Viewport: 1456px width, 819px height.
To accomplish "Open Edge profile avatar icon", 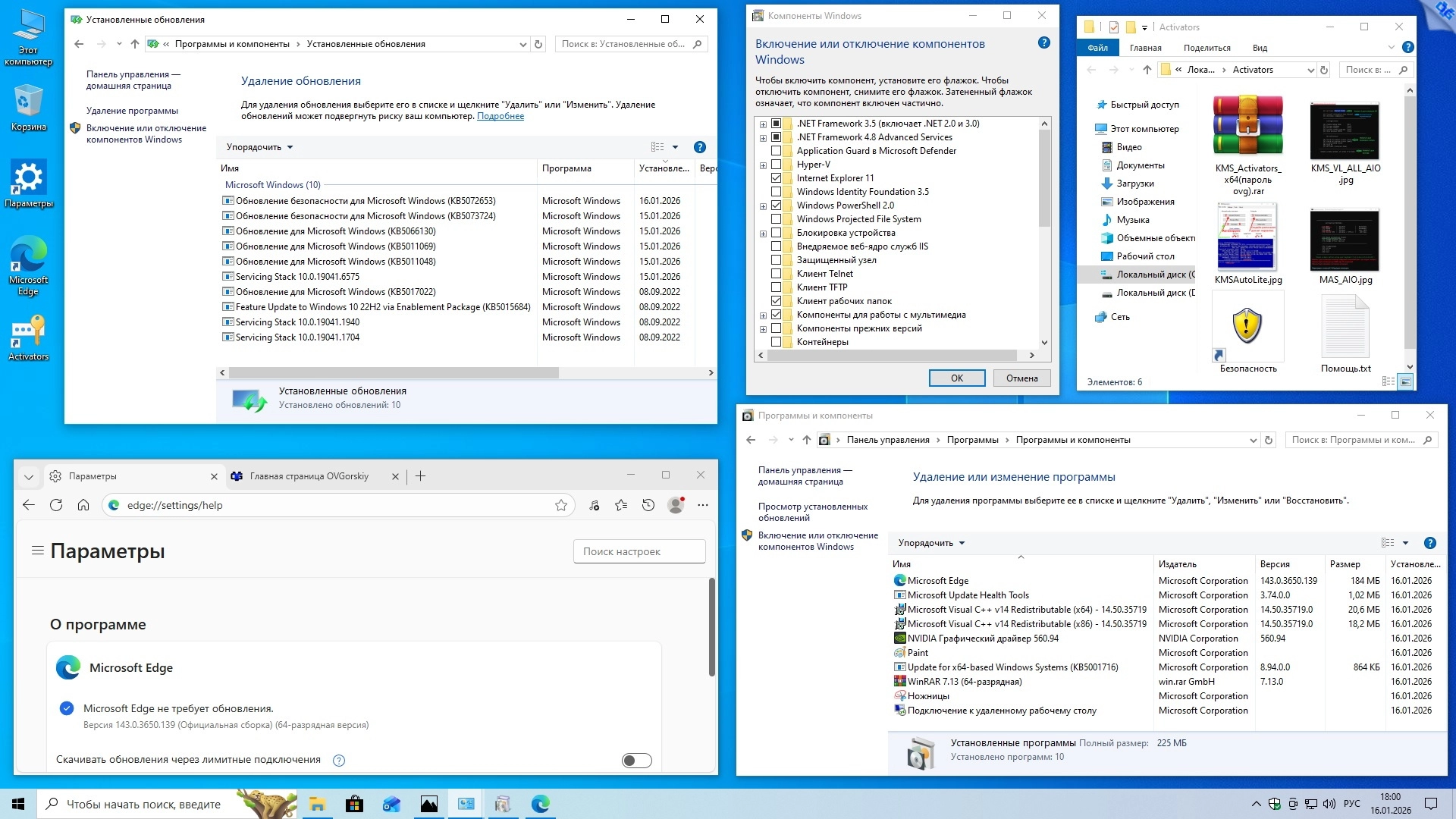I will point(676,505).
